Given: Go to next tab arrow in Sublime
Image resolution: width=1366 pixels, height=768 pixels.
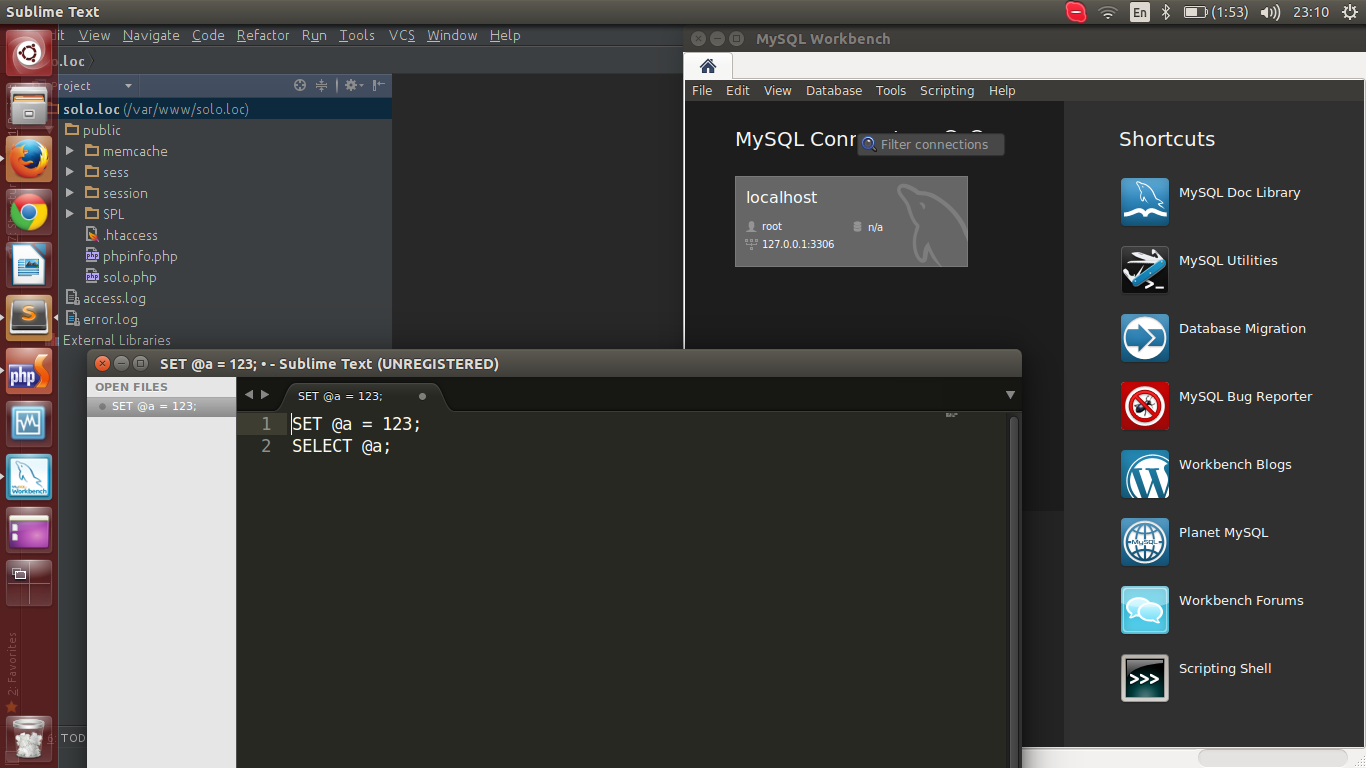Looking at the screenshot, I should coord(265,395).
